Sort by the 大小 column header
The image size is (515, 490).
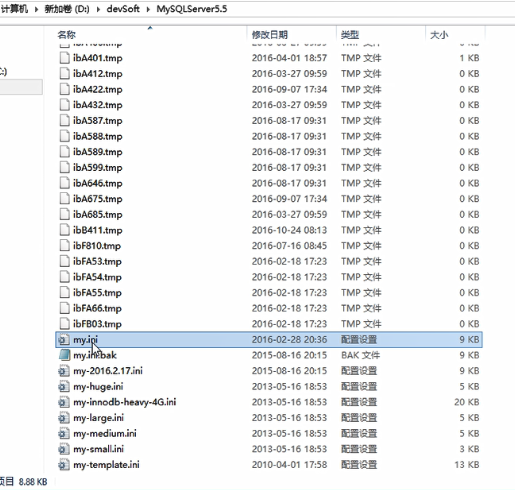pyautogui.click(x=439, y=34)
